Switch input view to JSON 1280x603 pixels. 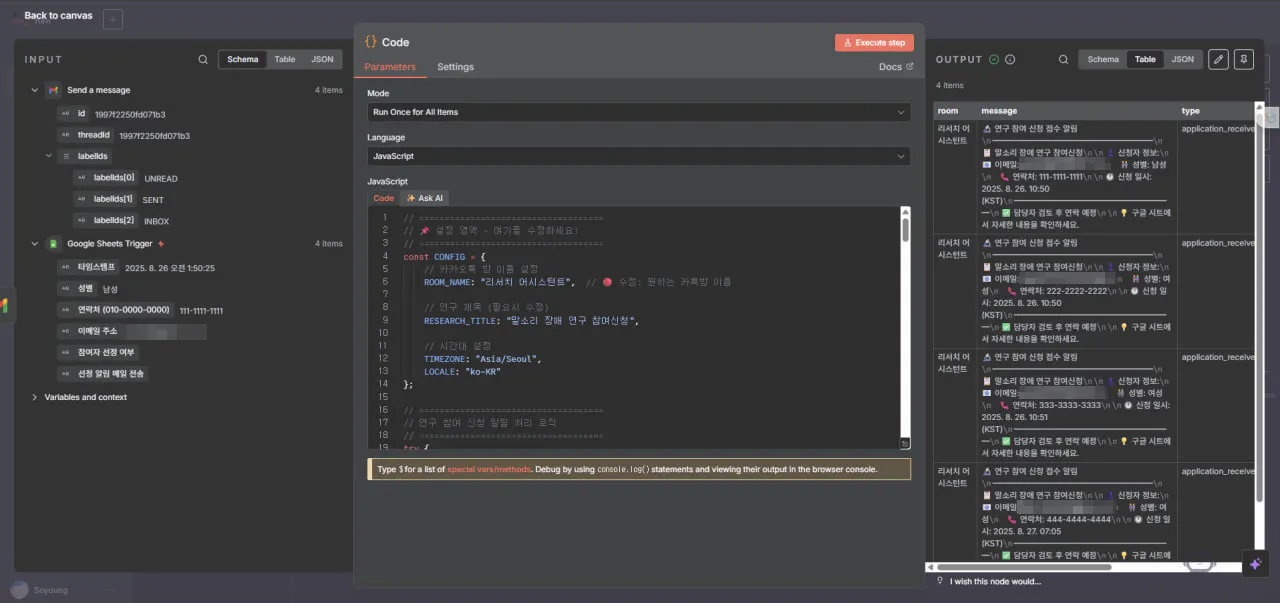(322, 59)
